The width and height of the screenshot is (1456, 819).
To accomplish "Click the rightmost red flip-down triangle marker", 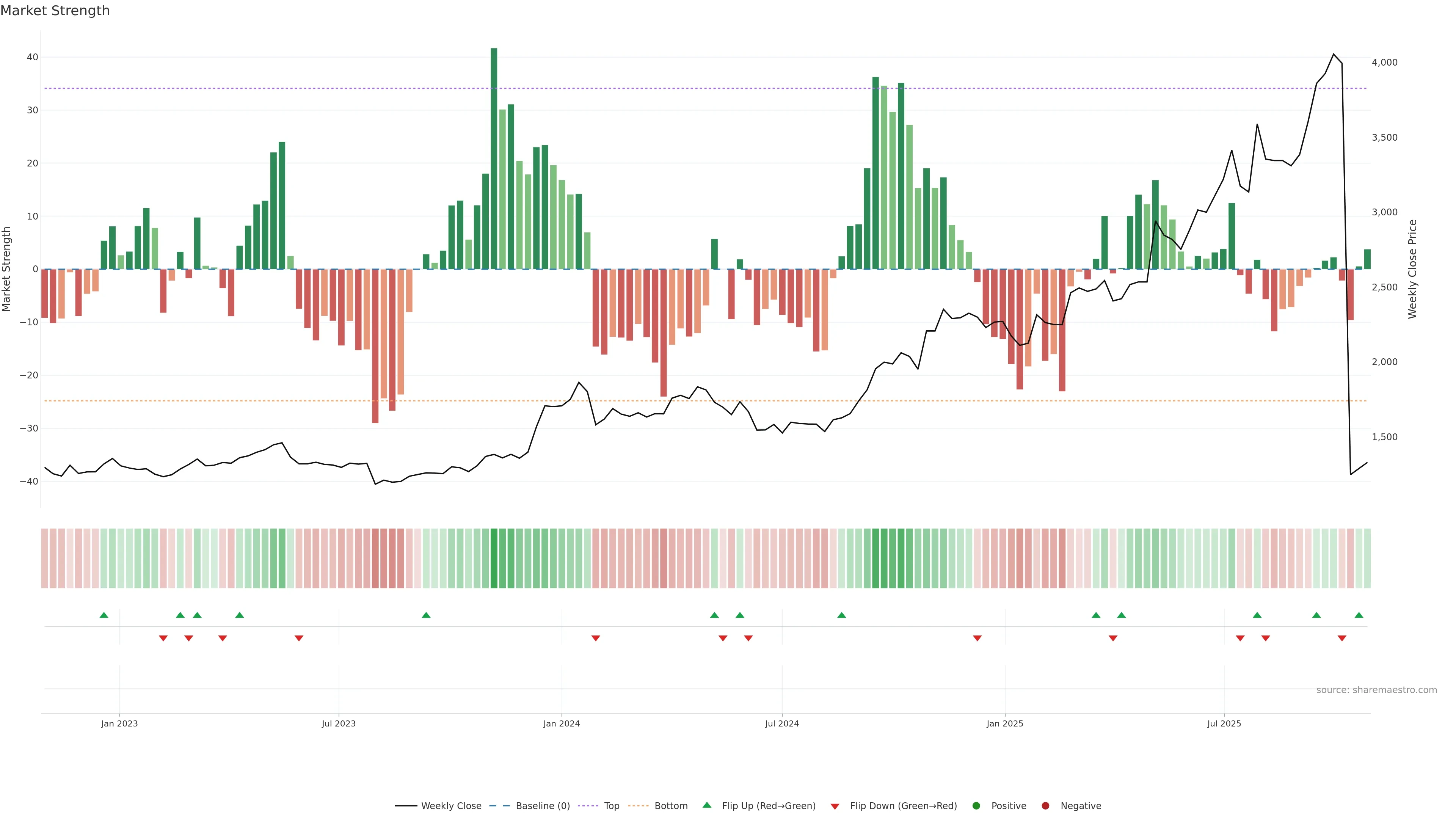I will click(x=1342, y=638).
